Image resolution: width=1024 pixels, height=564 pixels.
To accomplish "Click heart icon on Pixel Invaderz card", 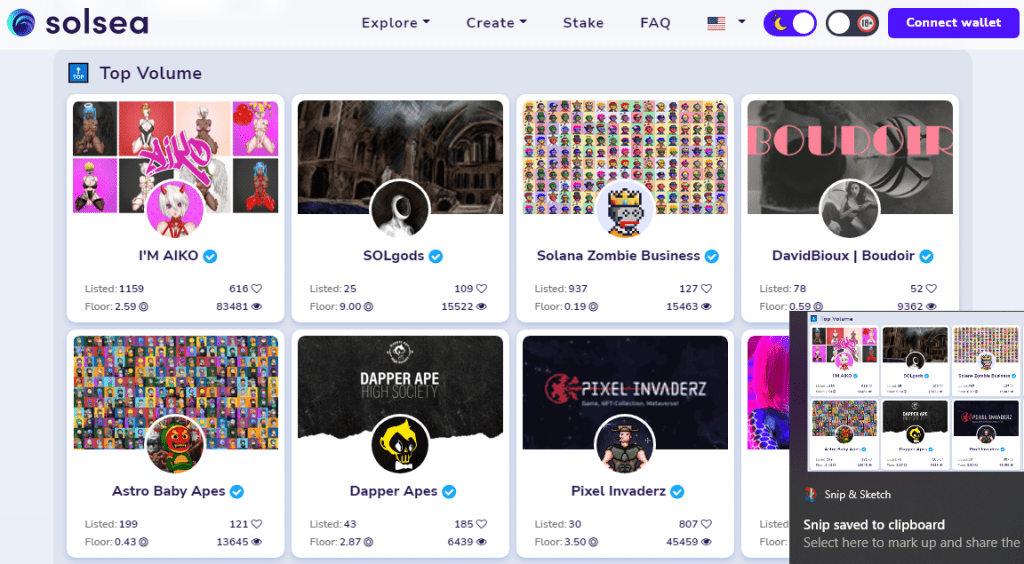I will (x=707, y=524).
